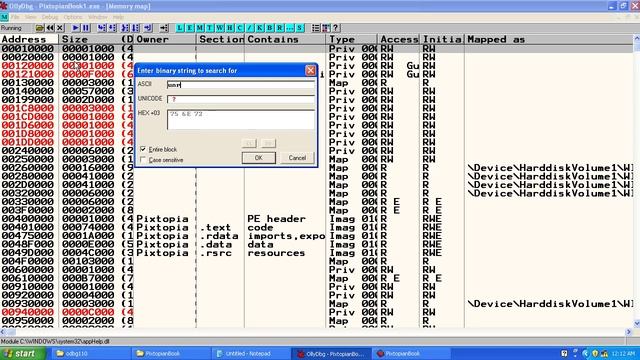Open Memory map via M toolbar button
Screen dimensions: 640x360
tap(200, 28)
